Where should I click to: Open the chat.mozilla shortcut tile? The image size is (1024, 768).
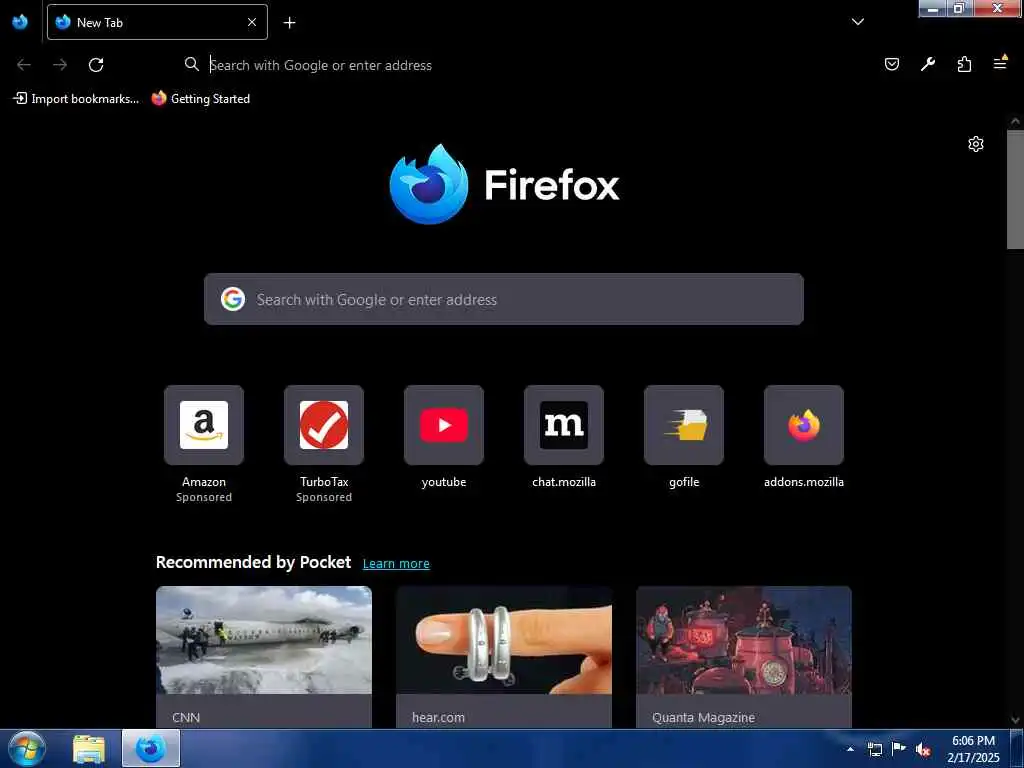[564, 425]
